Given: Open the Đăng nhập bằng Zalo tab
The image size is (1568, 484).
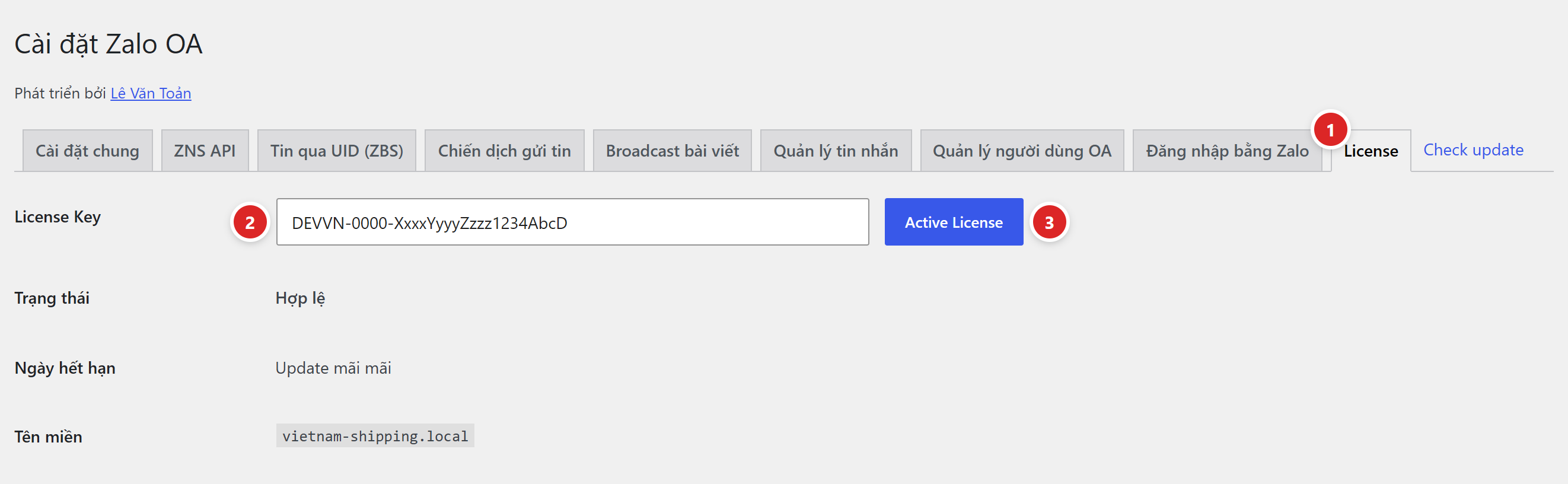Looking at the screenshot, I should coord(1227,151).
